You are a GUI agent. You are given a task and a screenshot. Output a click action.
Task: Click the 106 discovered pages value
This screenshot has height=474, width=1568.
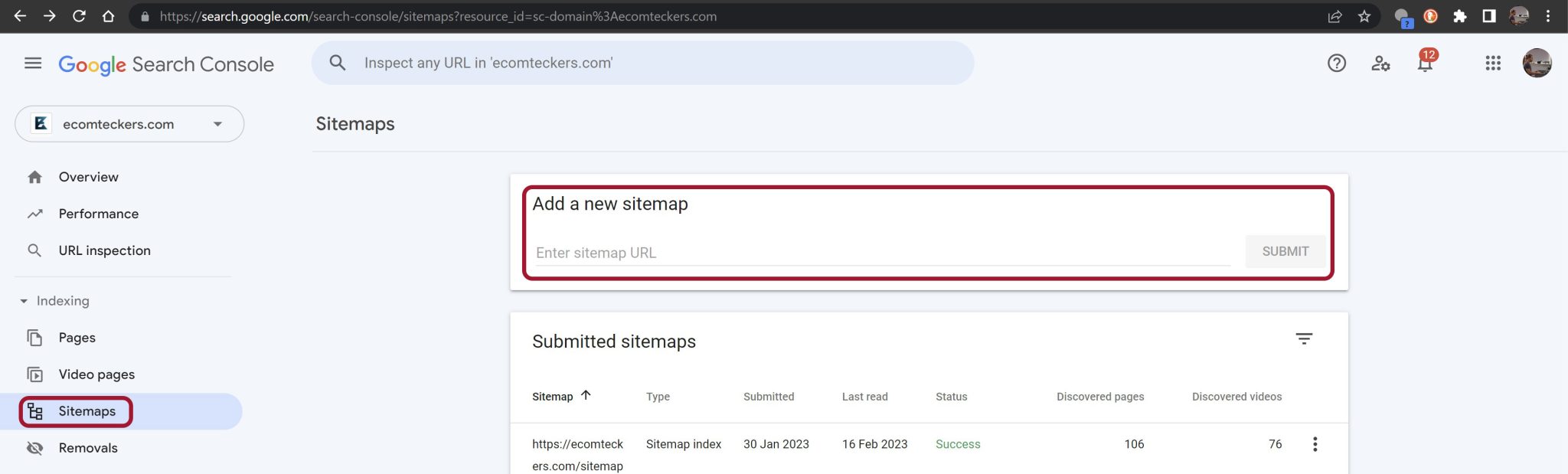[x=1134, y=444]
